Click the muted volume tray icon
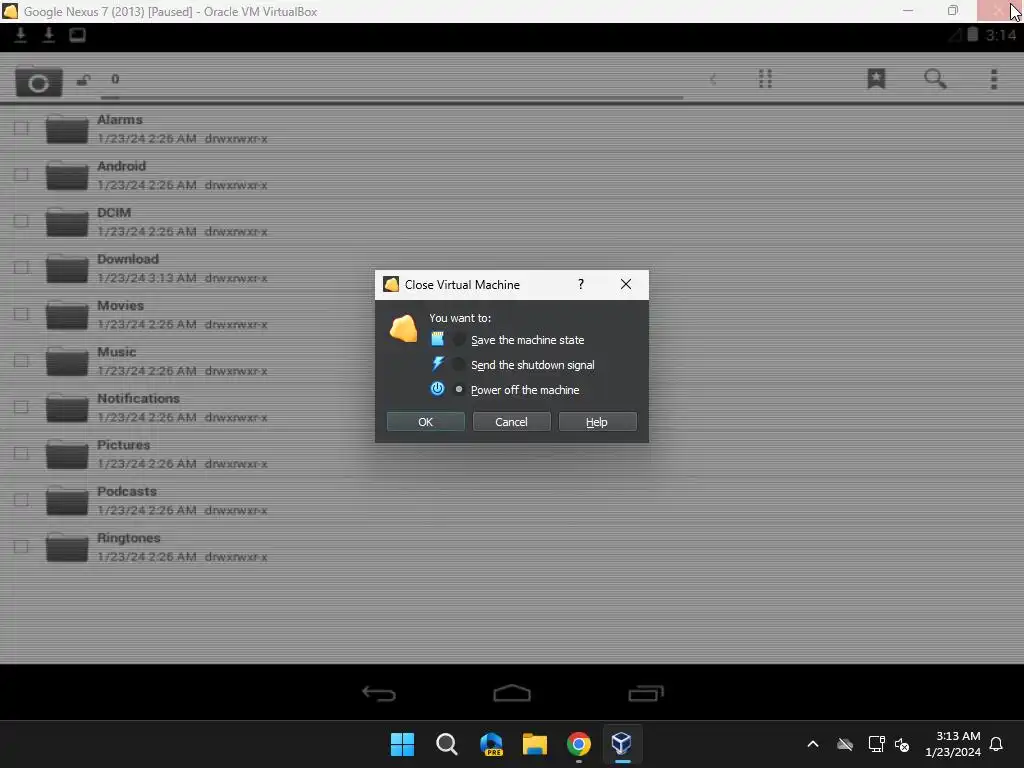 tap(902, 744)
